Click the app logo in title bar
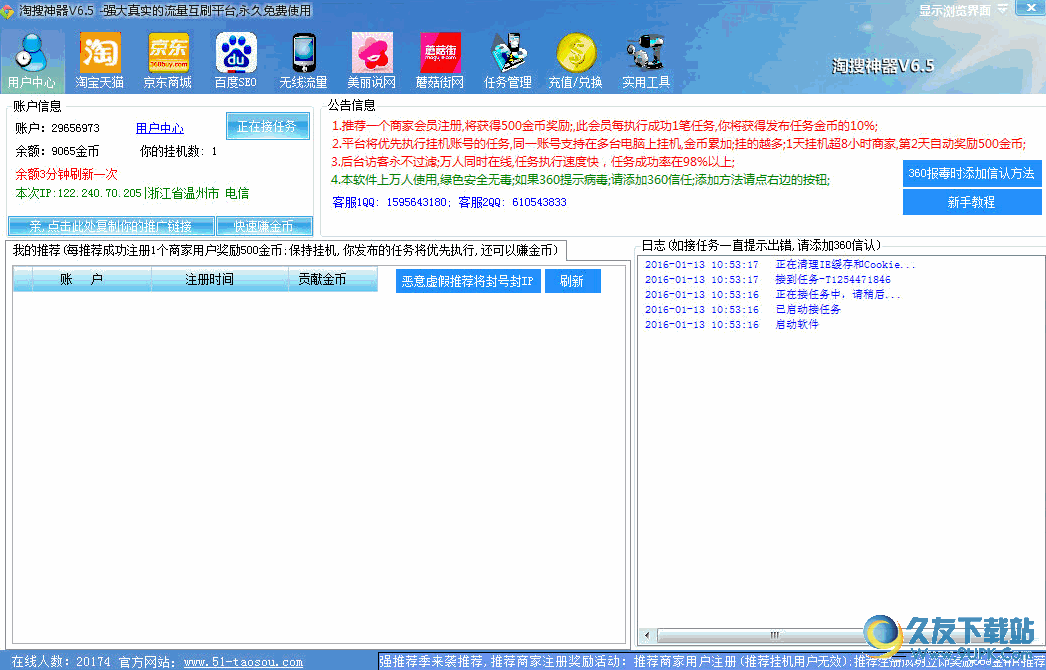This screenshot has height=670, width=1046. pos(7,12)
